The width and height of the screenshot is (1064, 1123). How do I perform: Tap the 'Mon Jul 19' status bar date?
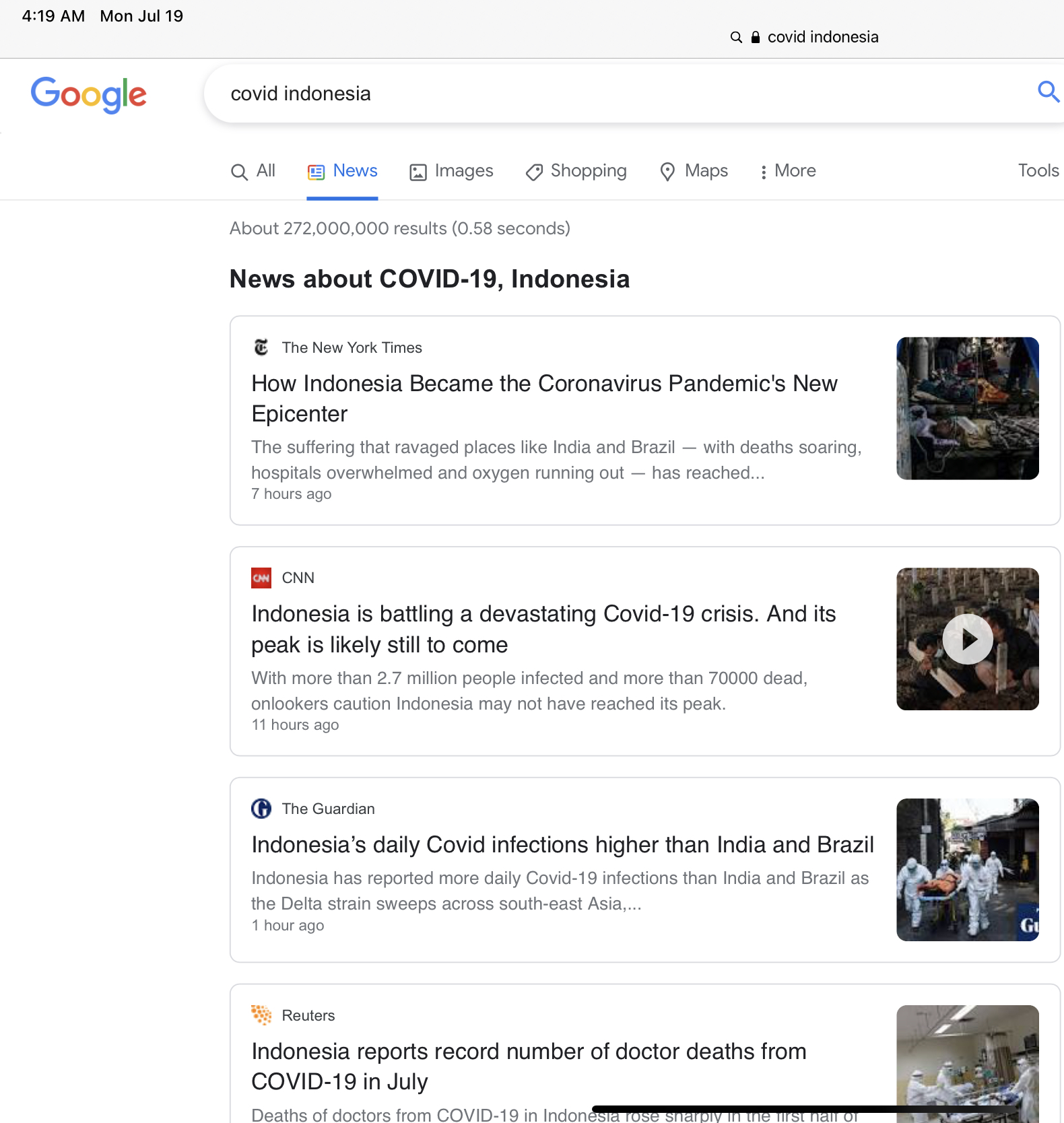coord(141,16)
